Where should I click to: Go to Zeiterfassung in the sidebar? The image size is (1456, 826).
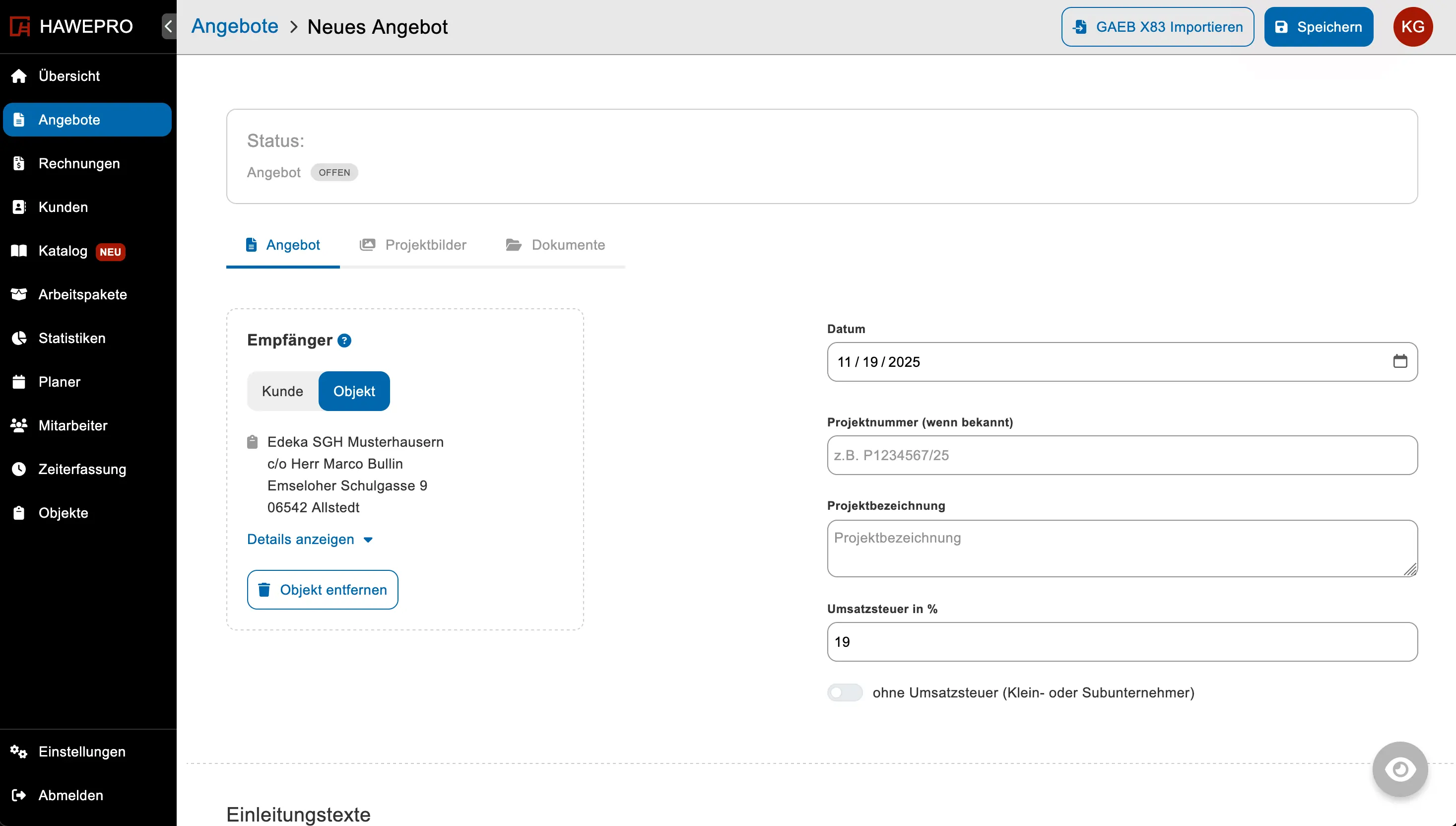[x=82, y=469]
